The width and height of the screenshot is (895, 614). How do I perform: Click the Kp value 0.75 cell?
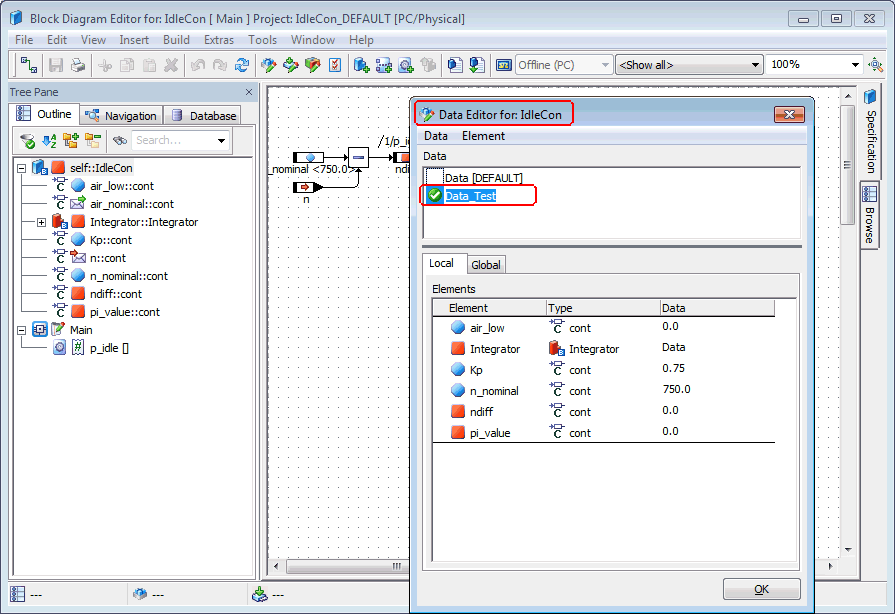tap(674, 368)
